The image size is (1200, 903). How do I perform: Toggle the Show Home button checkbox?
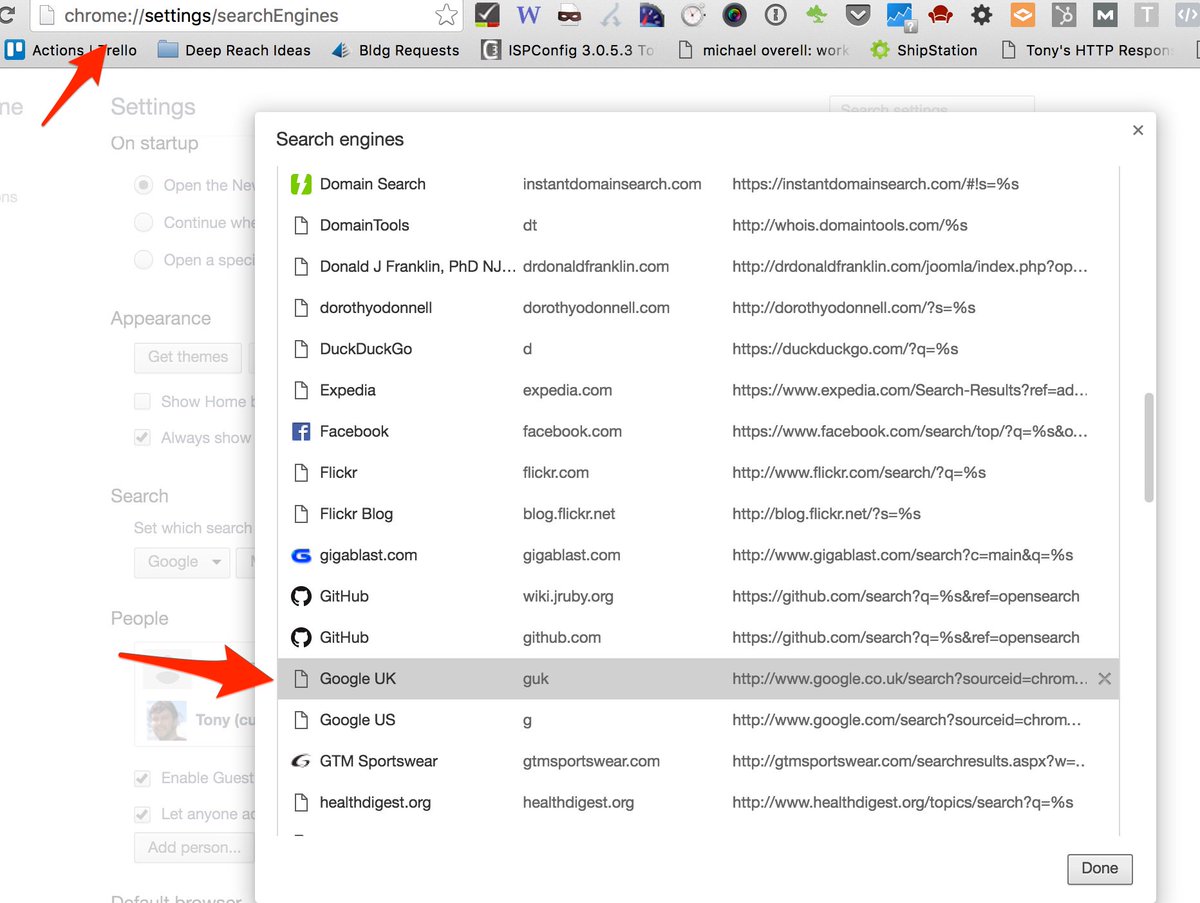[x=143, y=401]
